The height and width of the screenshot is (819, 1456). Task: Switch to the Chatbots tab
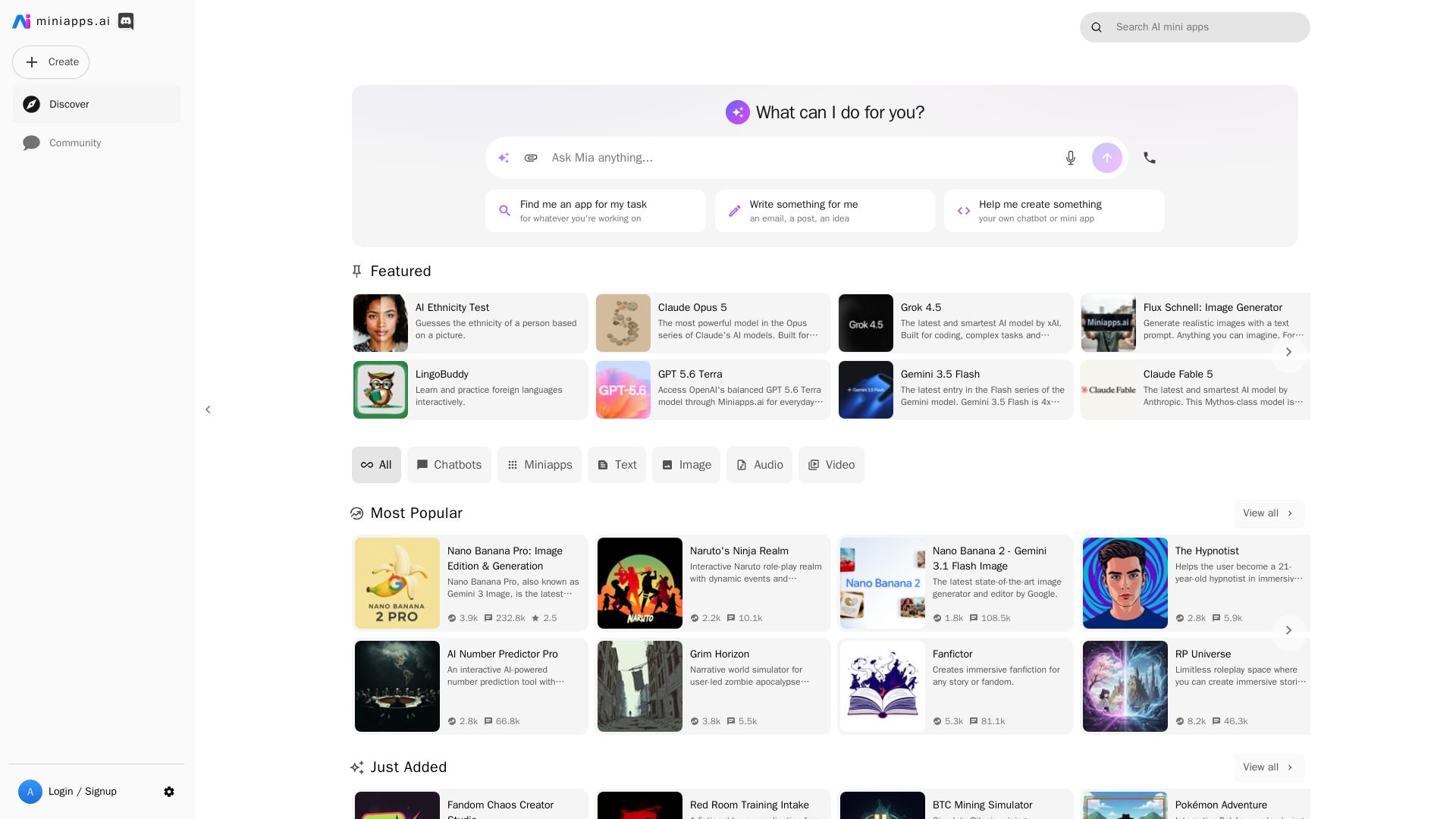[x=449, y=465]
